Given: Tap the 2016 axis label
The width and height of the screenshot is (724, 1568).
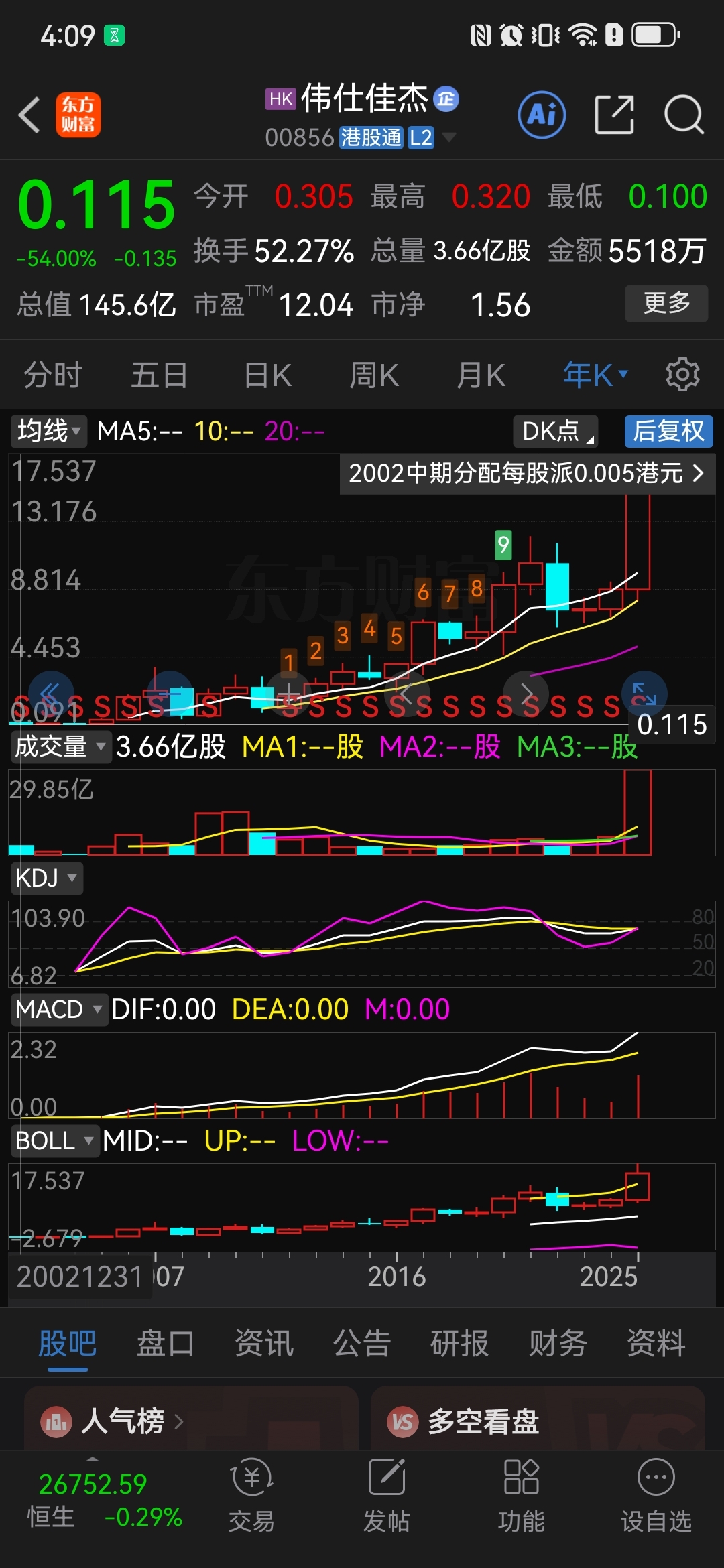Looking at the screenshot, I should click(397, 1277).
